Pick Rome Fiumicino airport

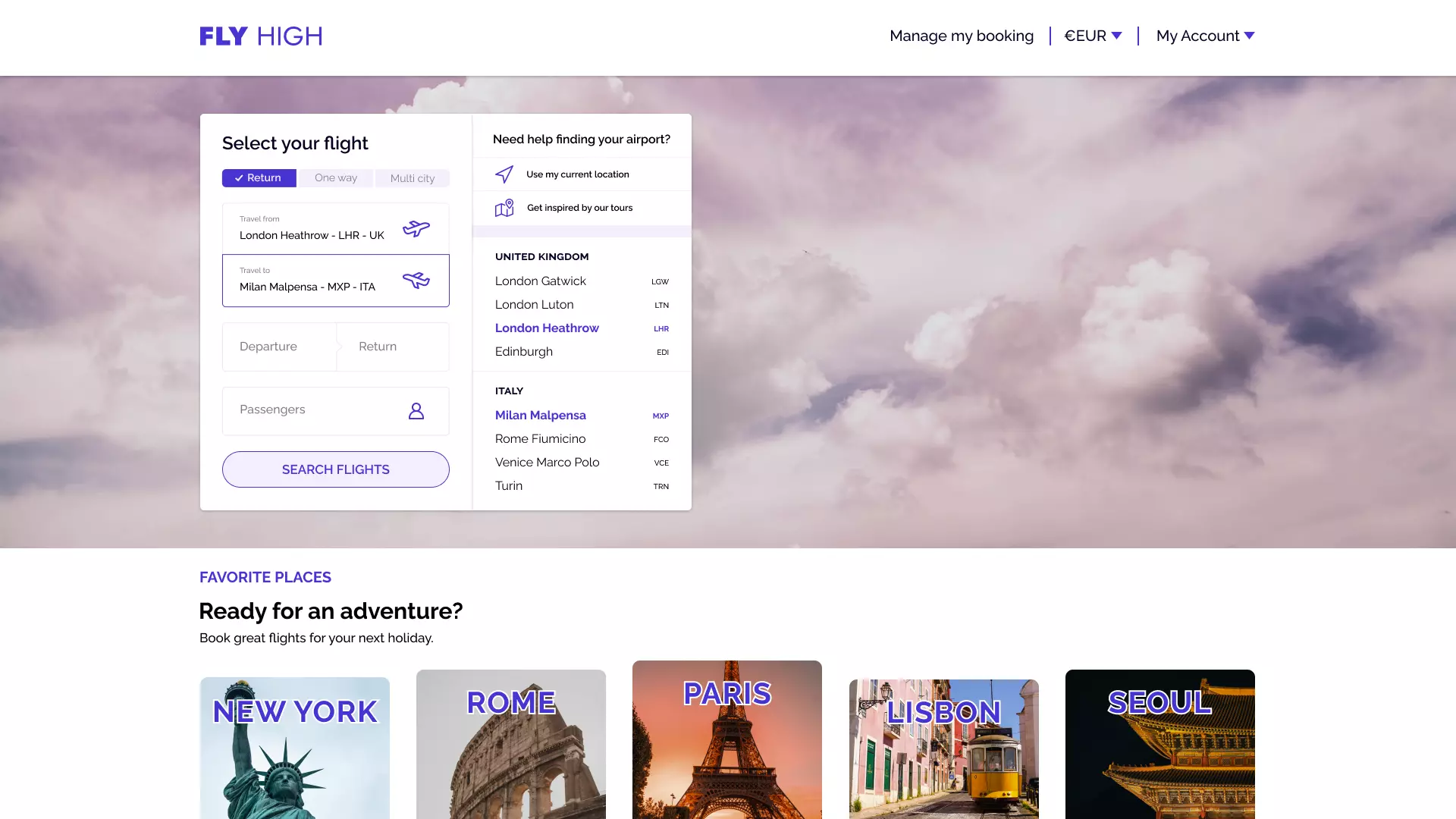[x=540, y=438]
